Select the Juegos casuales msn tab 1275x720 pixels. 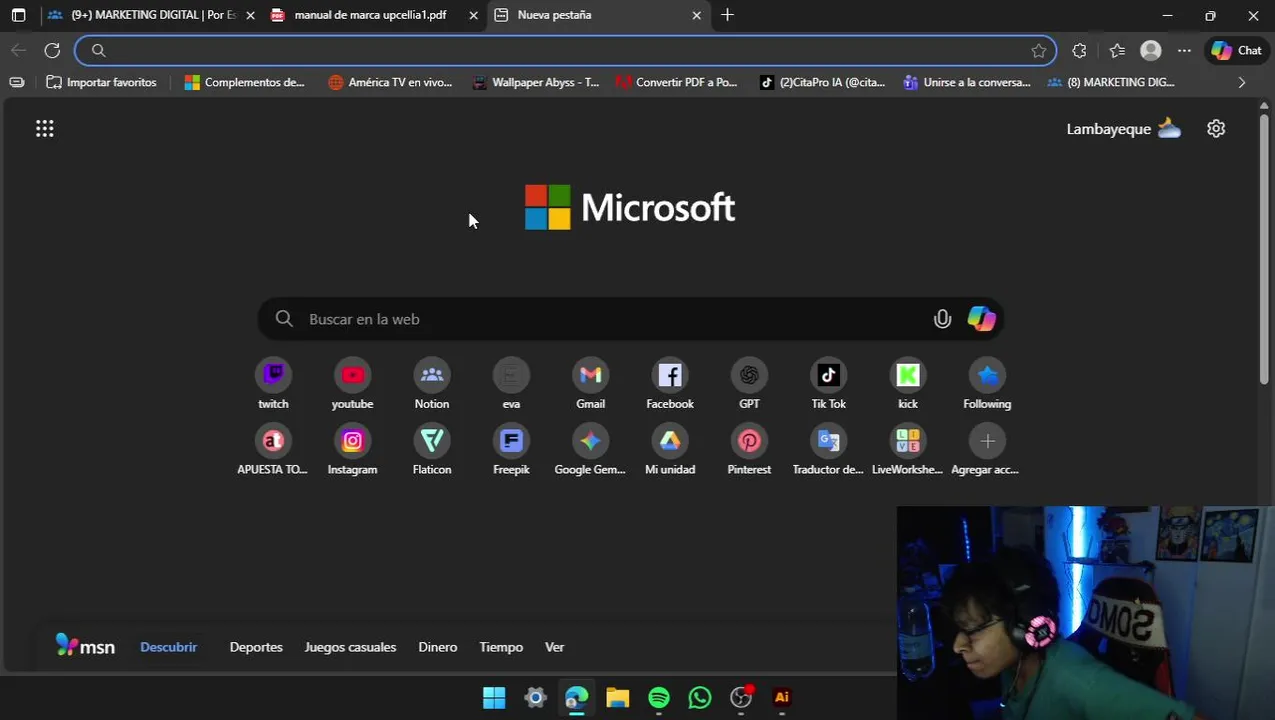coord(350,647)
